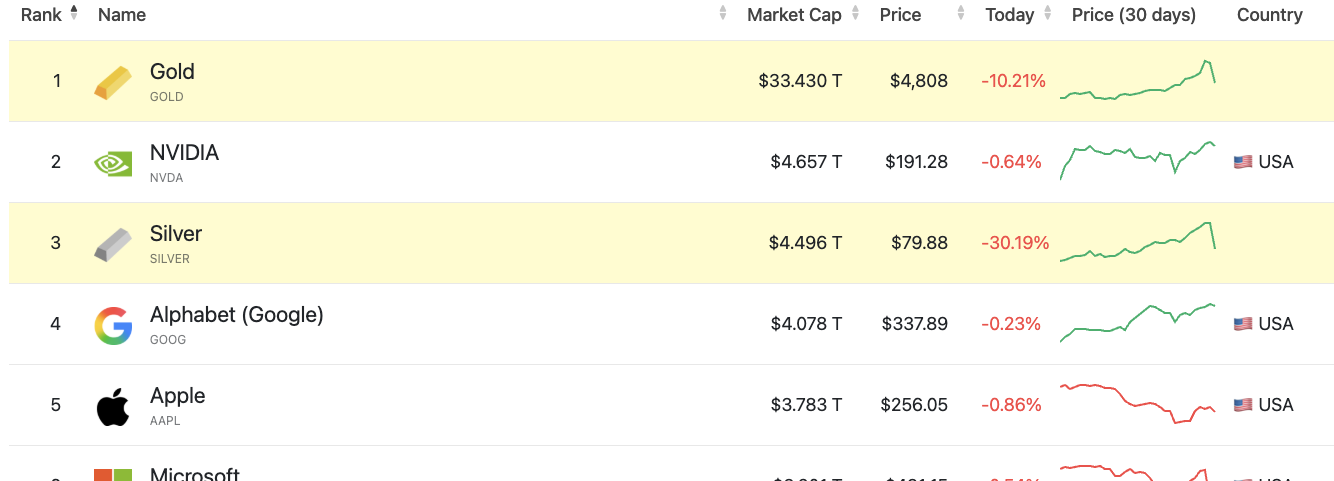Screen dimensions: 1334x481
Task: Sort by Price column arrows
Action: coord(961,14)
